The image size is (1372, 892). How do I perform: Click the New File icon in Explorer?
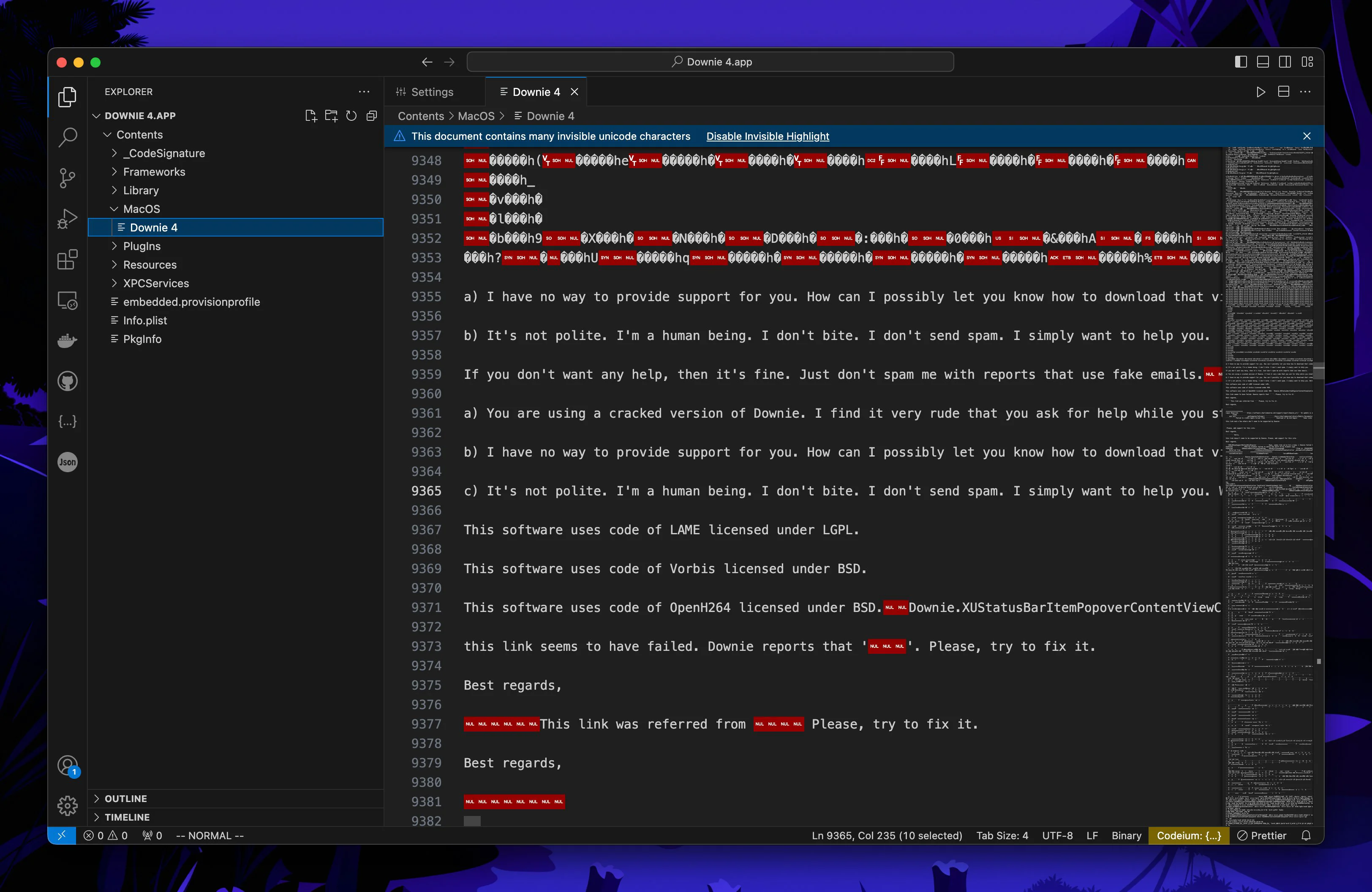(311, 116)
